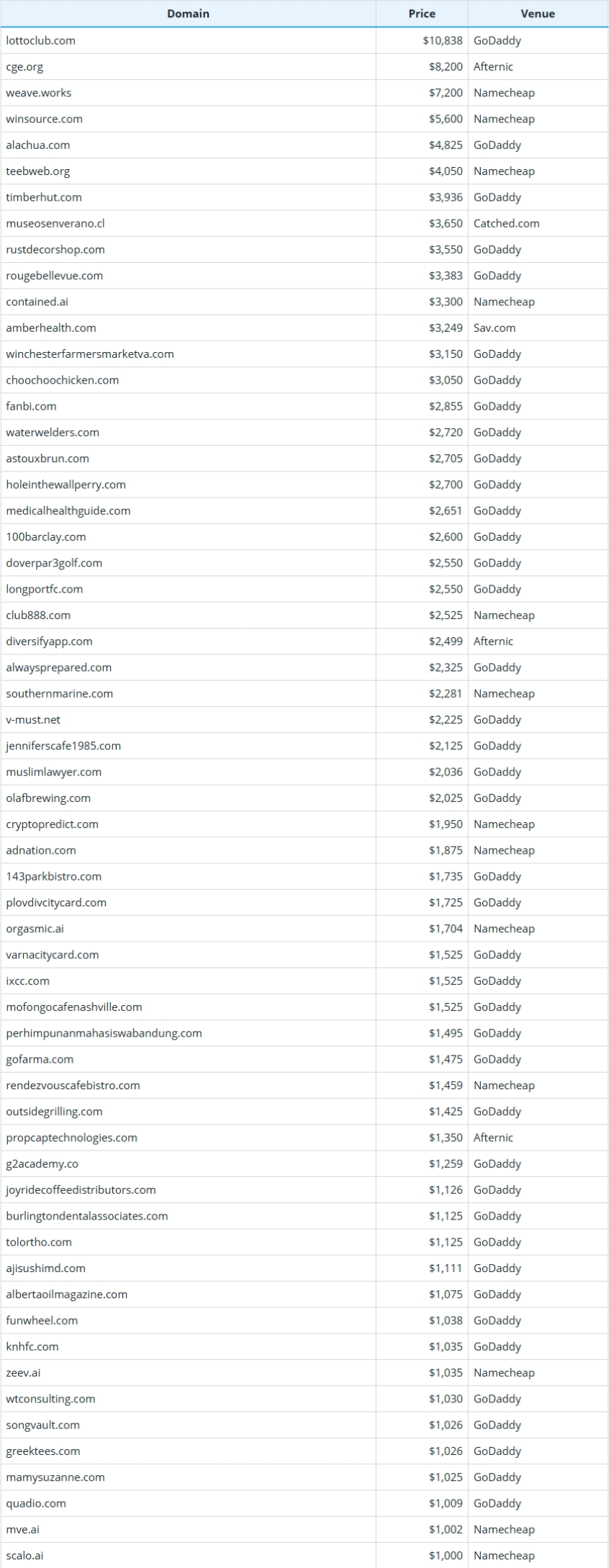Click the Venue column header
Image resolution: width=609 pixels, height=1568 pixels.
tap(538, 14)
